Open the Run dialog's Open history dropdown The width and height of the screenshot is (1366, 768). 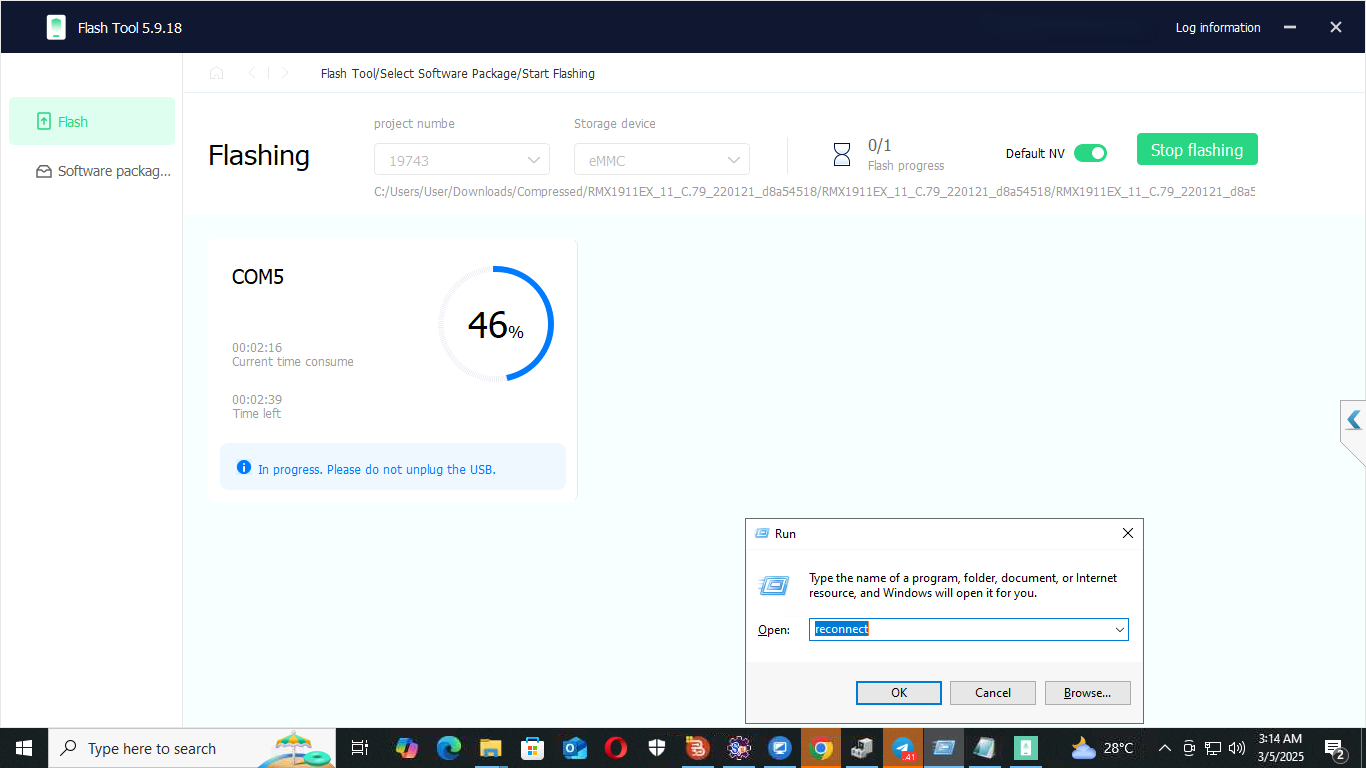pyautogui.click(x=1120, y=629)
